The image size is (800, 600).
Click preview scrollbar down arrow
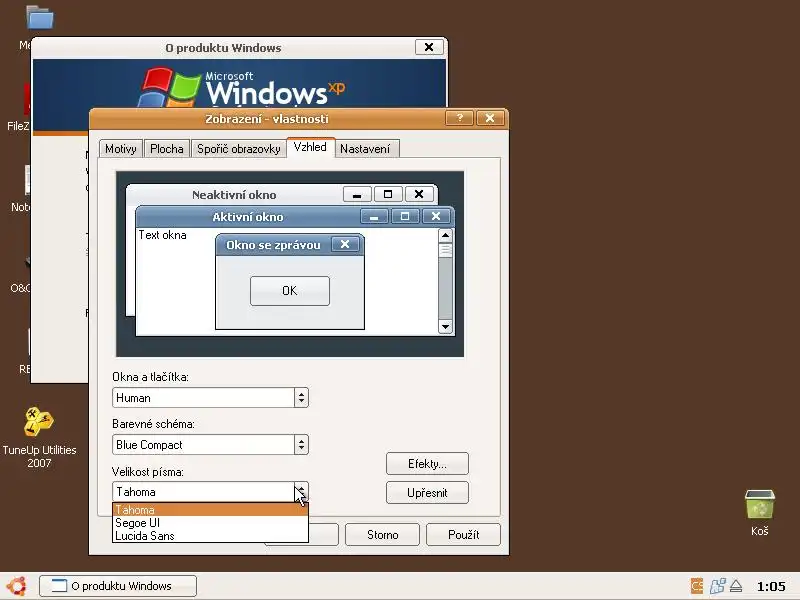pos(445,327)
